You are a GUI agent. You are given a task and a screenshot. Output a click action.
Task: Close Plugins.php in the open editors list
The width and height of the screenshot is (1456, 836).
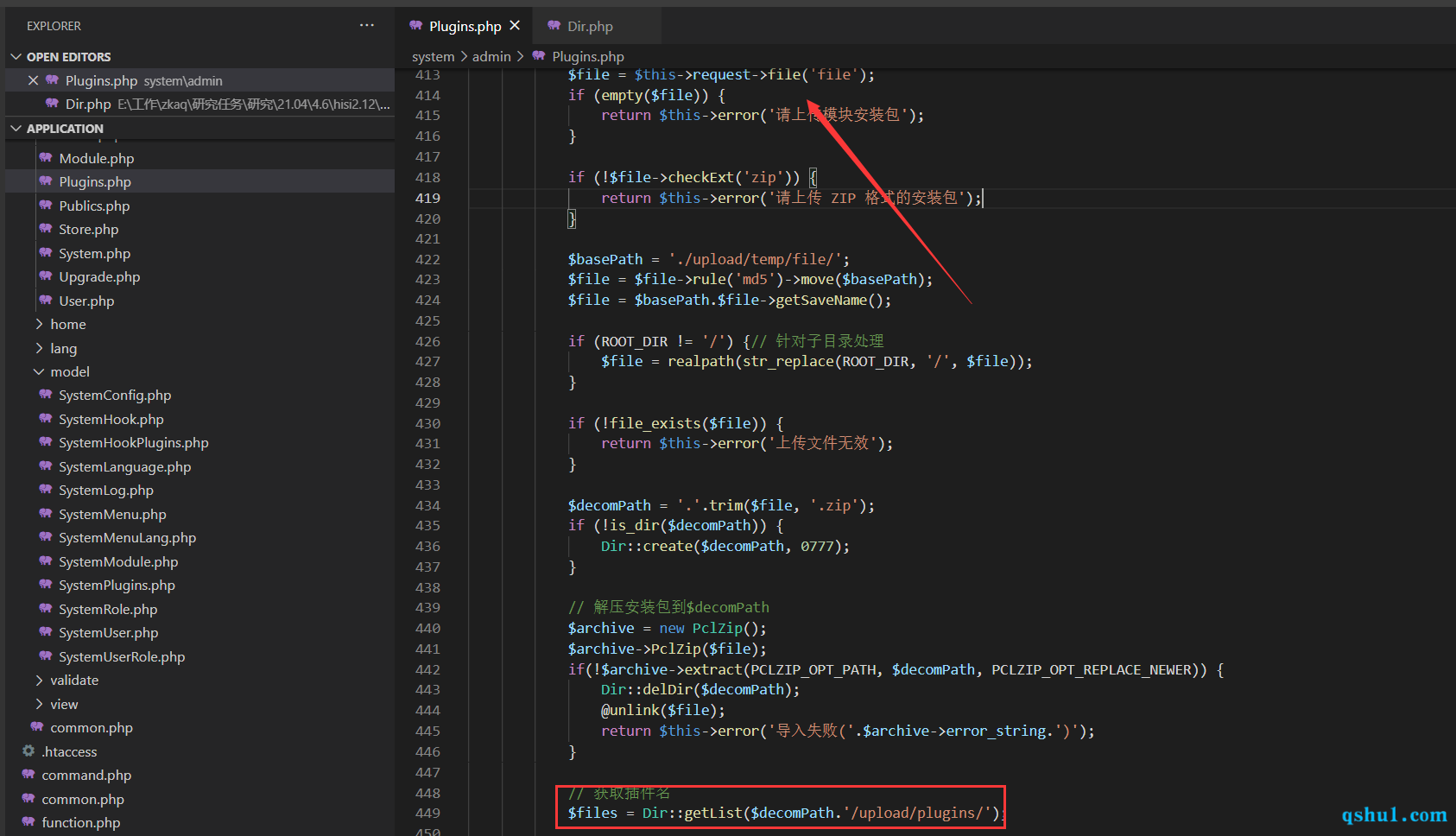click(x=33, y=80)
